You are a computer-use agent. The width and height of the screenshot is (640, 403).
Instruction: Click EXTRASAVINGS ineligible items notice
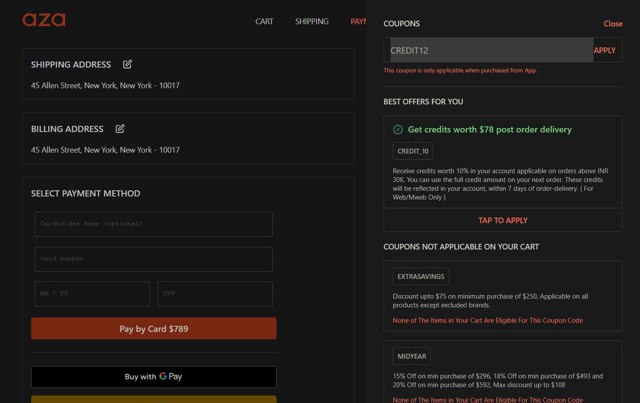(488, 321)
